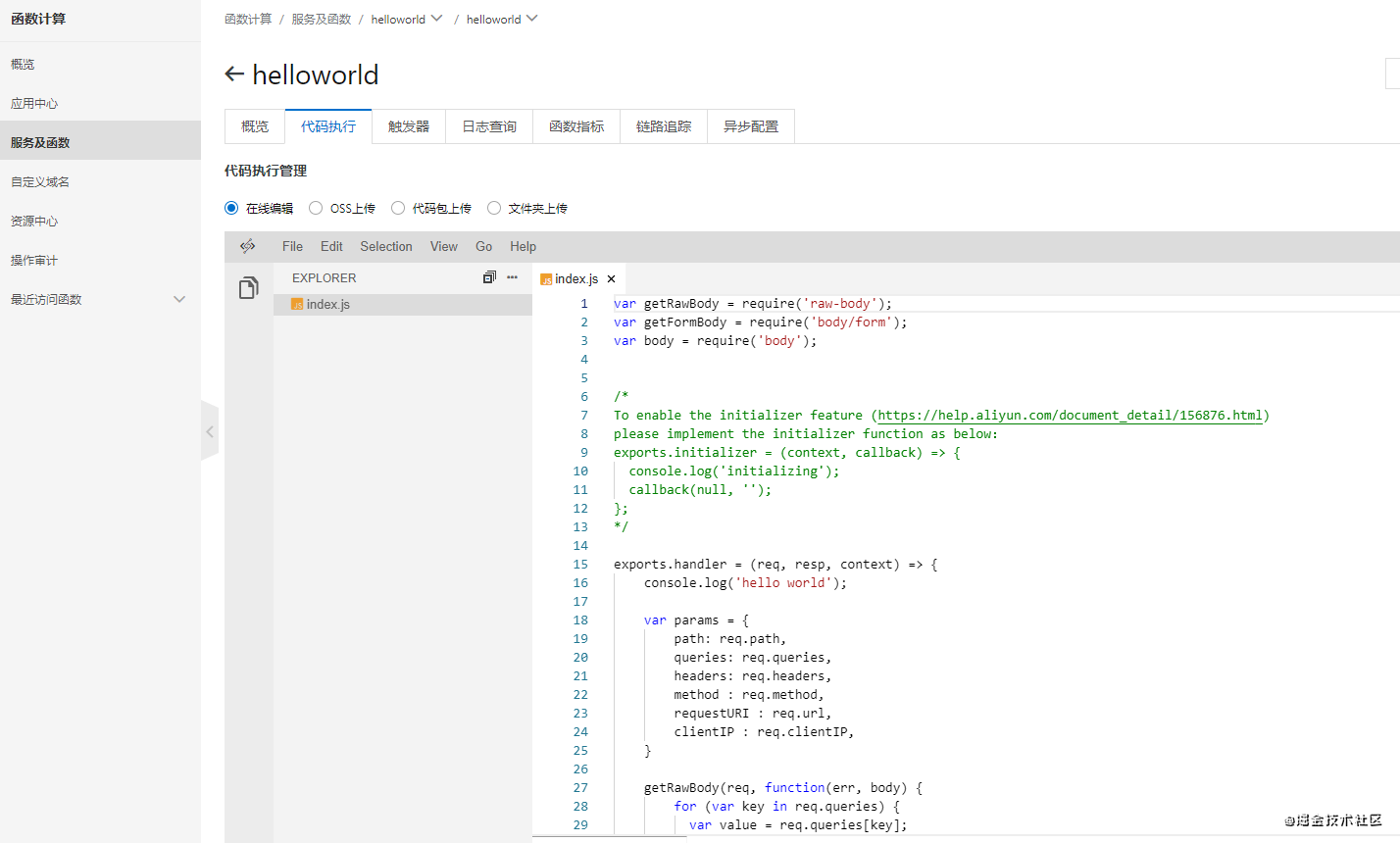Select the 文件夹上传 radio option
This screenshot has width=1400, height=843.
point(494,208)
